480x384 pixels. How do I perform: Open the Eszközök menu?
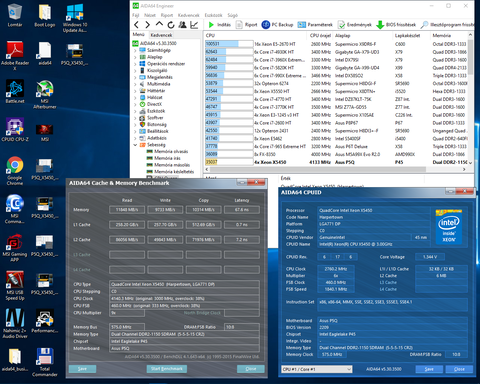(x=213, y=15)
